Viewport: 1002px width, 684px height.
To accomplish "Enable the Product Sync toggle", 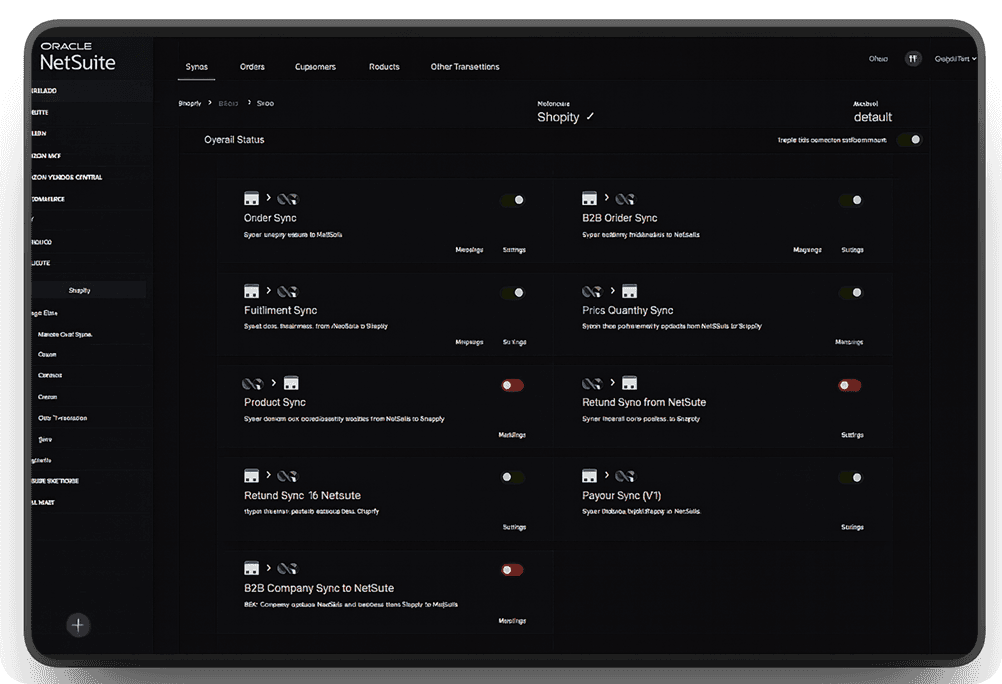I will (x=512, y=385).
